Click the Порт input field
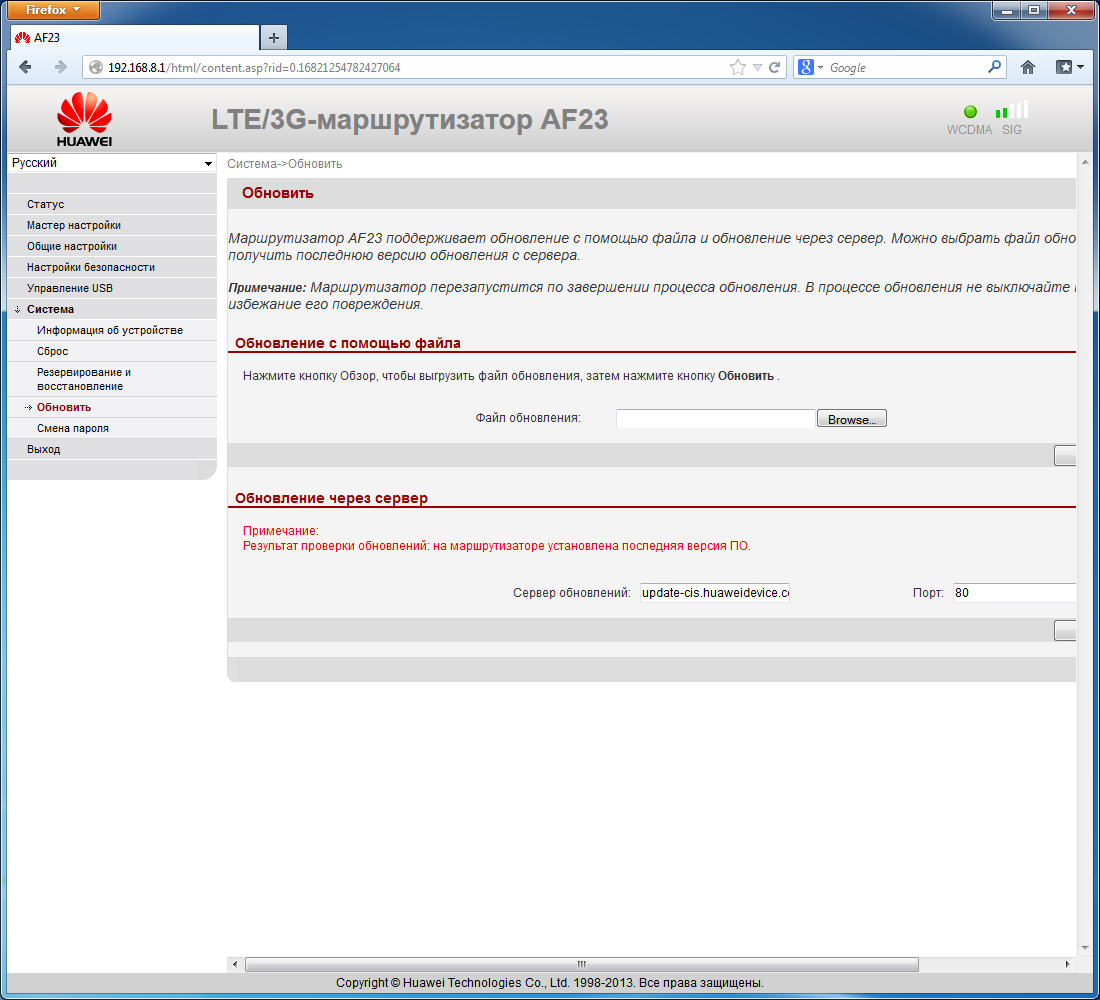This screenshot has height=1000, width=1100. click(x=1014, y=593)
